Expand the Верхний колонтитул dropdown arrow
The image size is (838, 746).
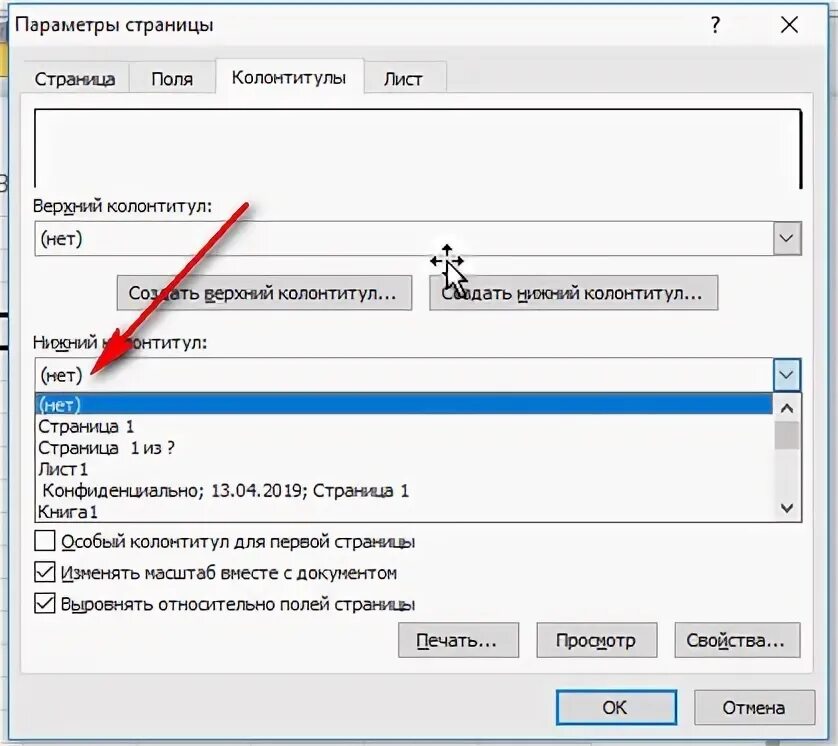(x=786, y=238)
